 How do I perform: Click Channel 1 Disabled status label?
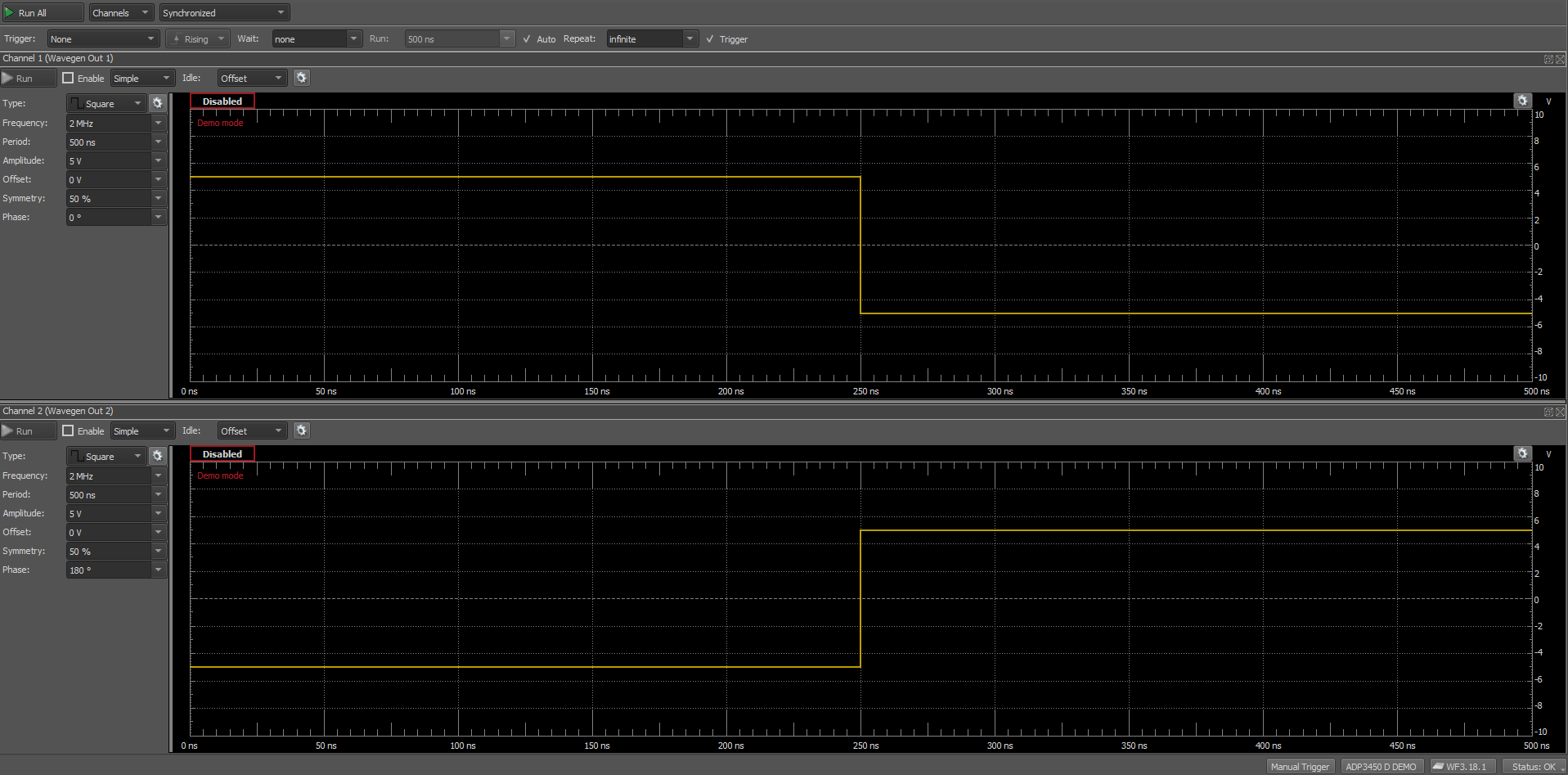pyautogui.click(x=222, y=101)
